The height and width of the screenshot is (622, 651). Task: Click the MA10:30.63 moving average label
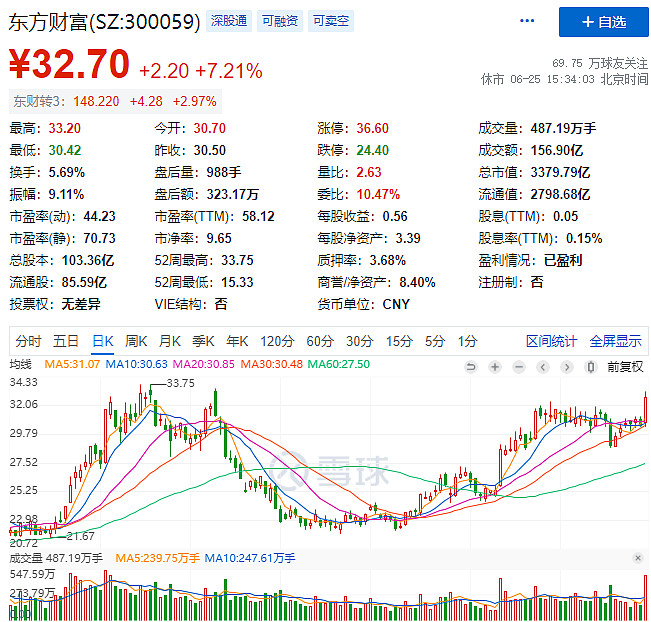pos(136,364)
